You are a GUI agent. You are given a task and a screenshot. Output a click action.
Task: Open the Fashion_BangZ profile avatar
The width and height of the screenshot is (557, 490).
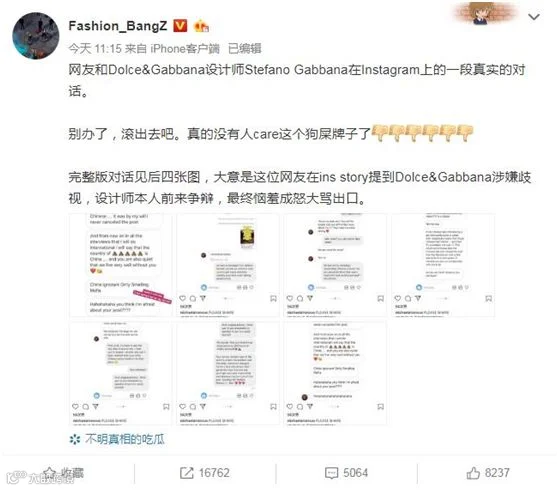36,36
